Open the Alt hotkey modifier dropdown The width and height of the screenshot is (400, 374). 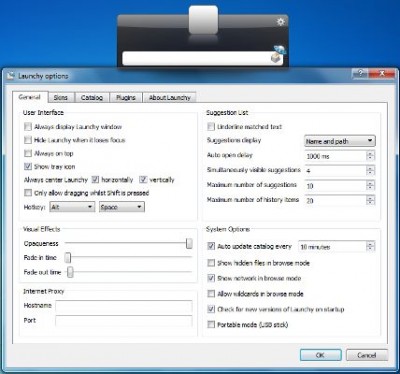[72, 207]
